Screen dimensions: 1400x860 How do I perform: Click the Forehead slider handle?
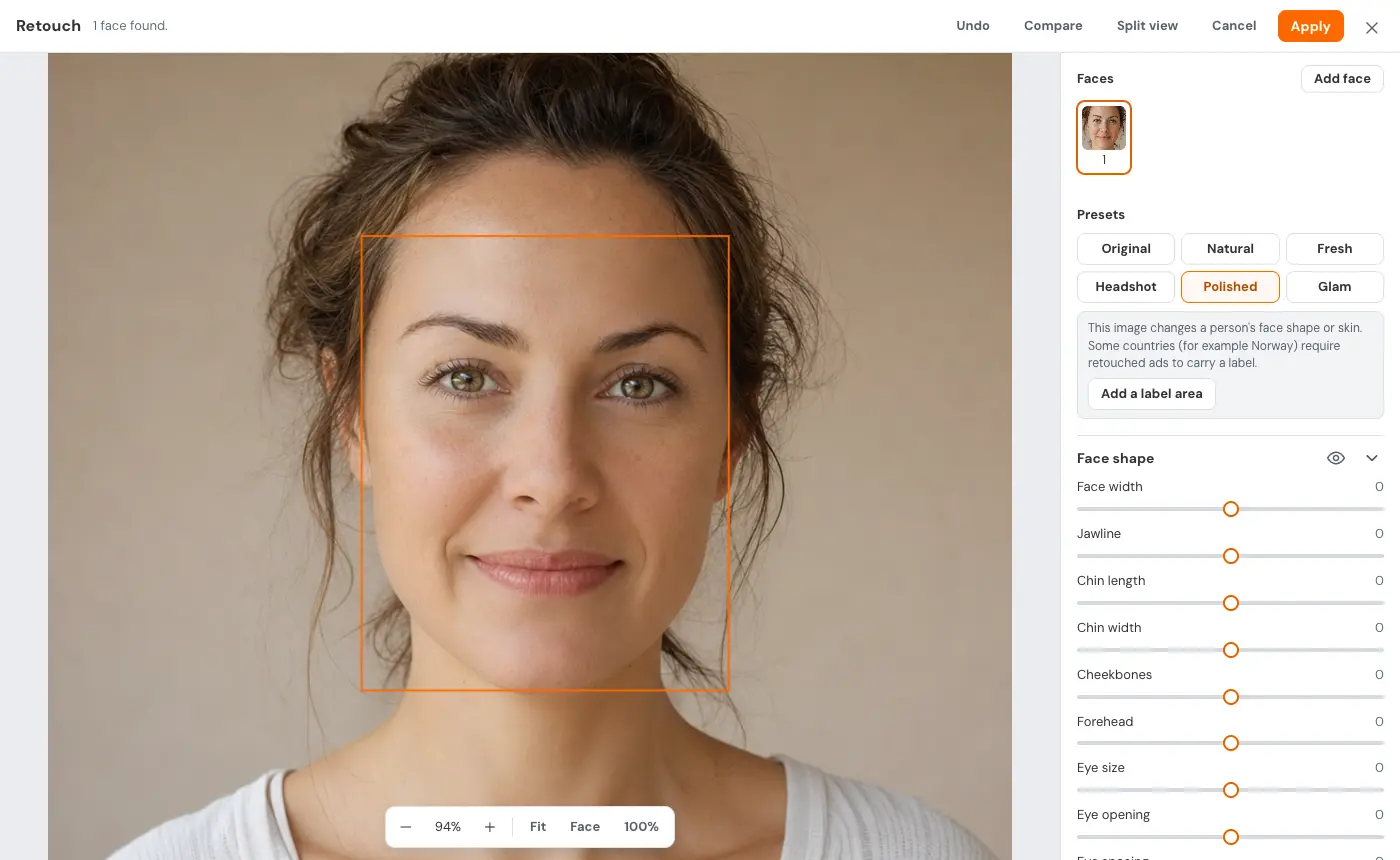tap(1231, 743)
